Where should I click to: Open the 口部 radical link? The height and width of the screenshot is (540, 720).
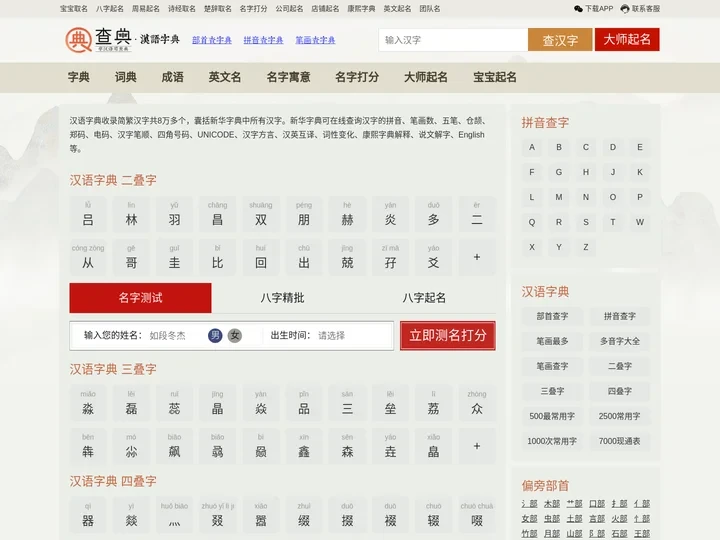pyautogui.click(x=597, y=504)
